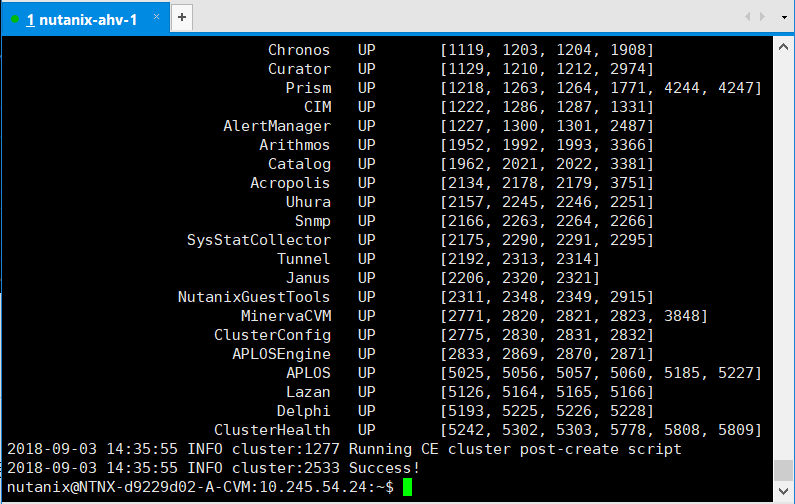Image resolution: width=795 pixels, height=504 pixels.
Task: Click the AlertManager service name
Action: point(277,126)
